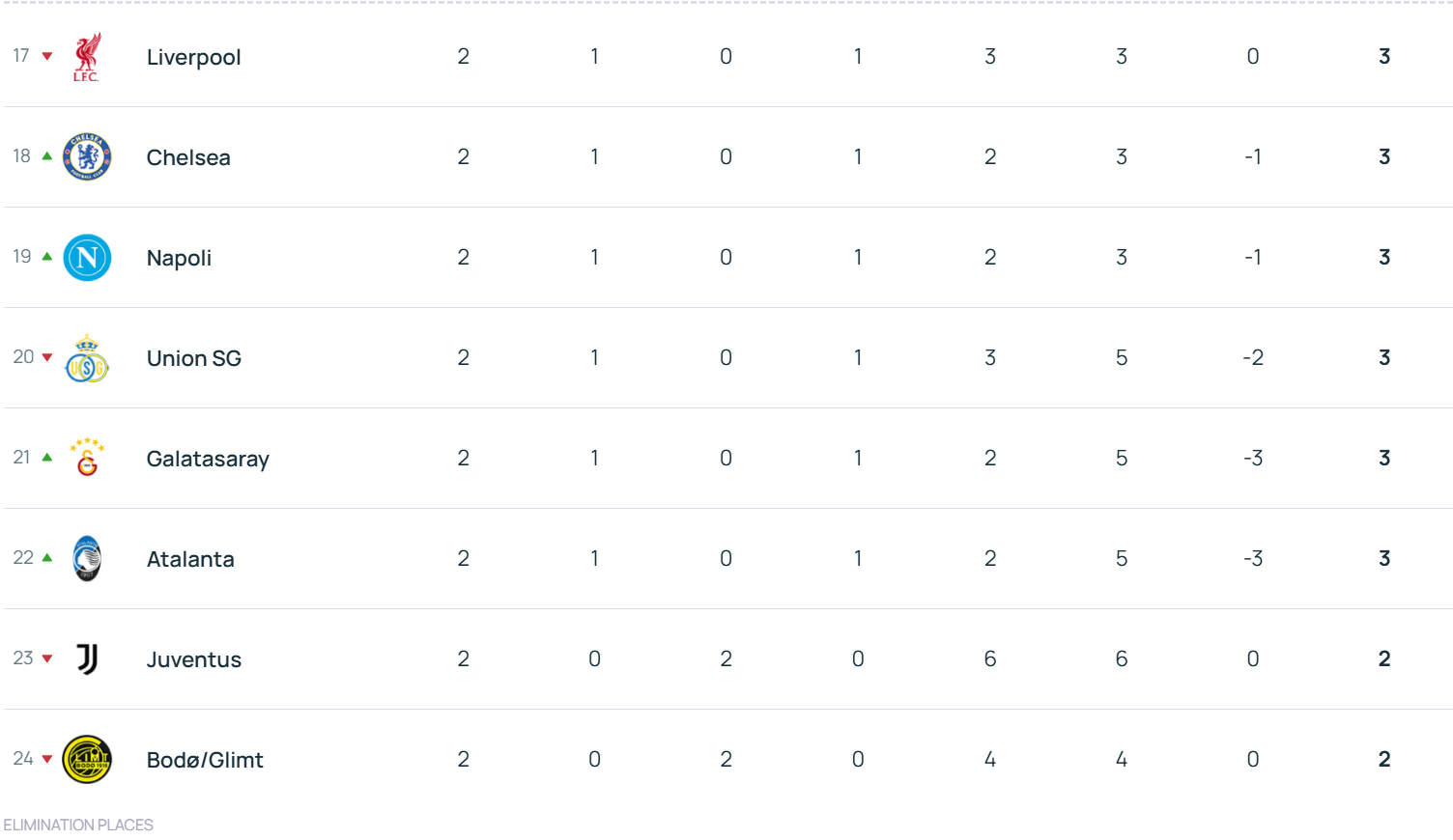Open the Juventus team link
Viewport: 1453px width, 840px height.
(x=193, y=659)
